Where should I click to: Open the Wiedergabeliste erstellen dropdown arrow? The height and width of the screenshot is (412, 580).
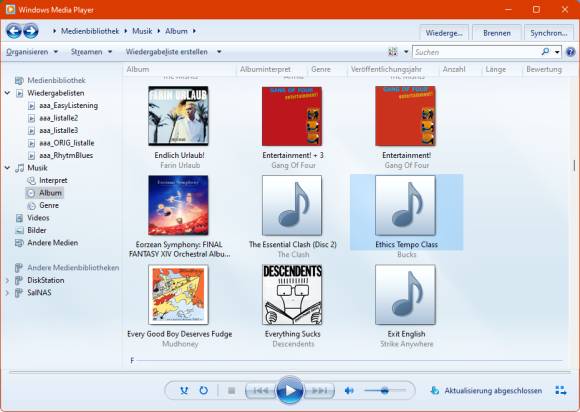(219, 52)
